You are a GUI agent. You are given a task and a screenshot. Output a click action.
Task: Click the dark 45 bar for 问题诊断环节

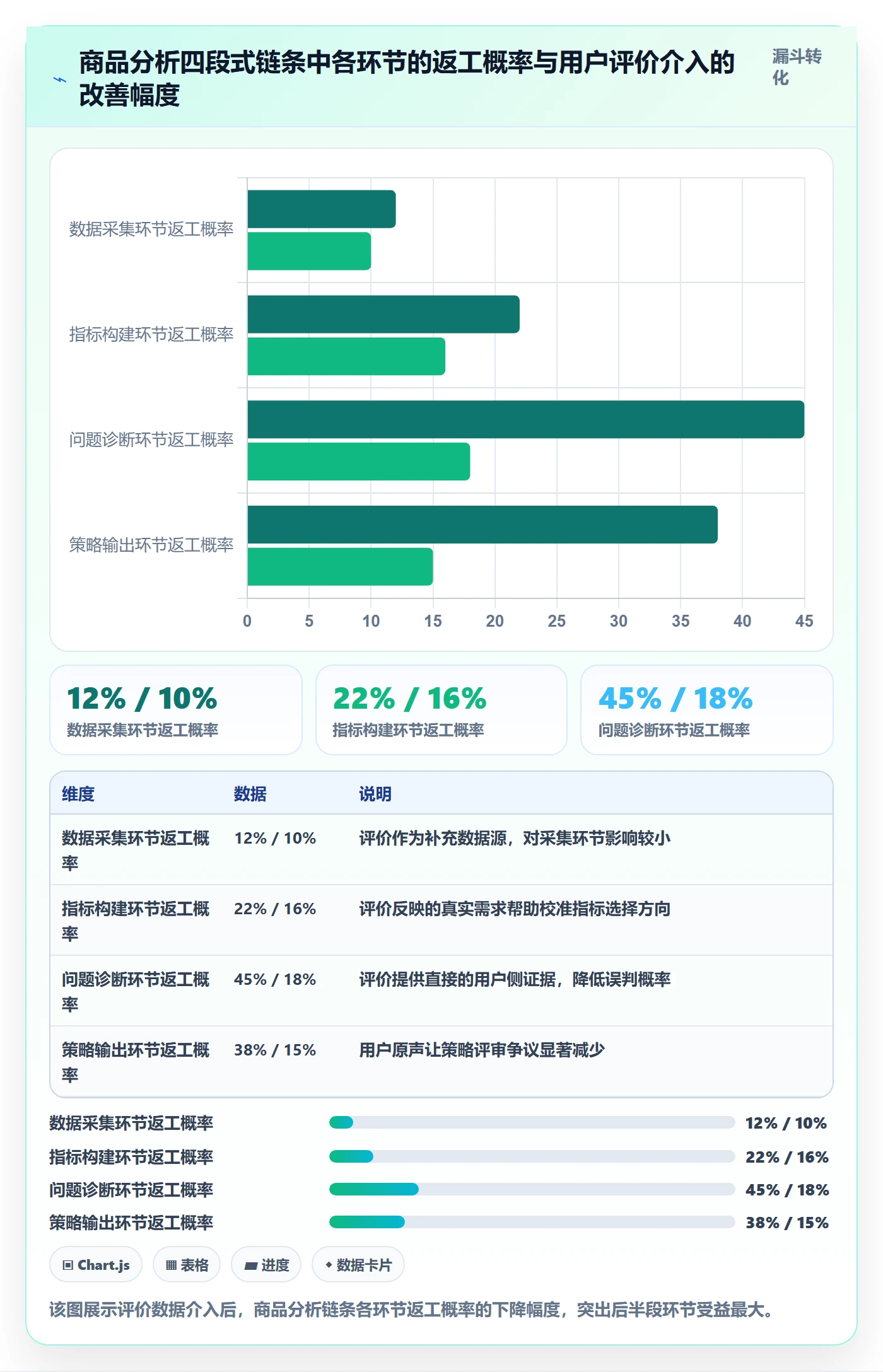coord(526,419)
